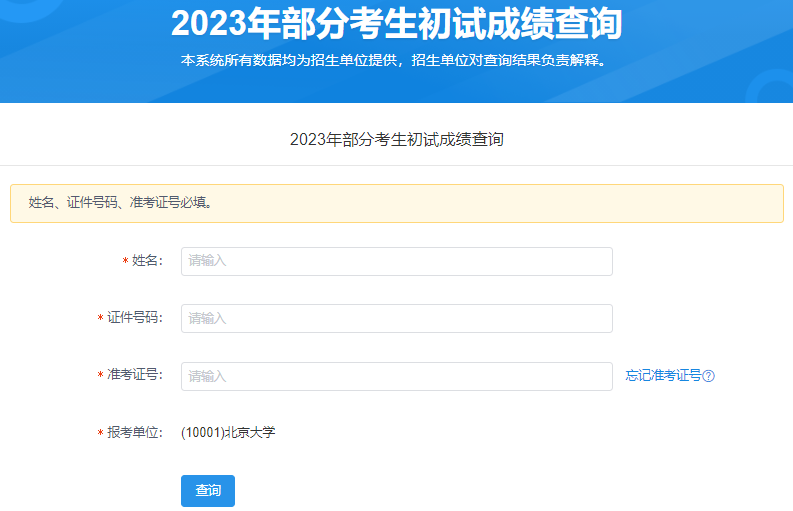Focus the 证件号码 ID number input box
The width and height of the screenshot is (793, 511).
(x=396, y=318)
